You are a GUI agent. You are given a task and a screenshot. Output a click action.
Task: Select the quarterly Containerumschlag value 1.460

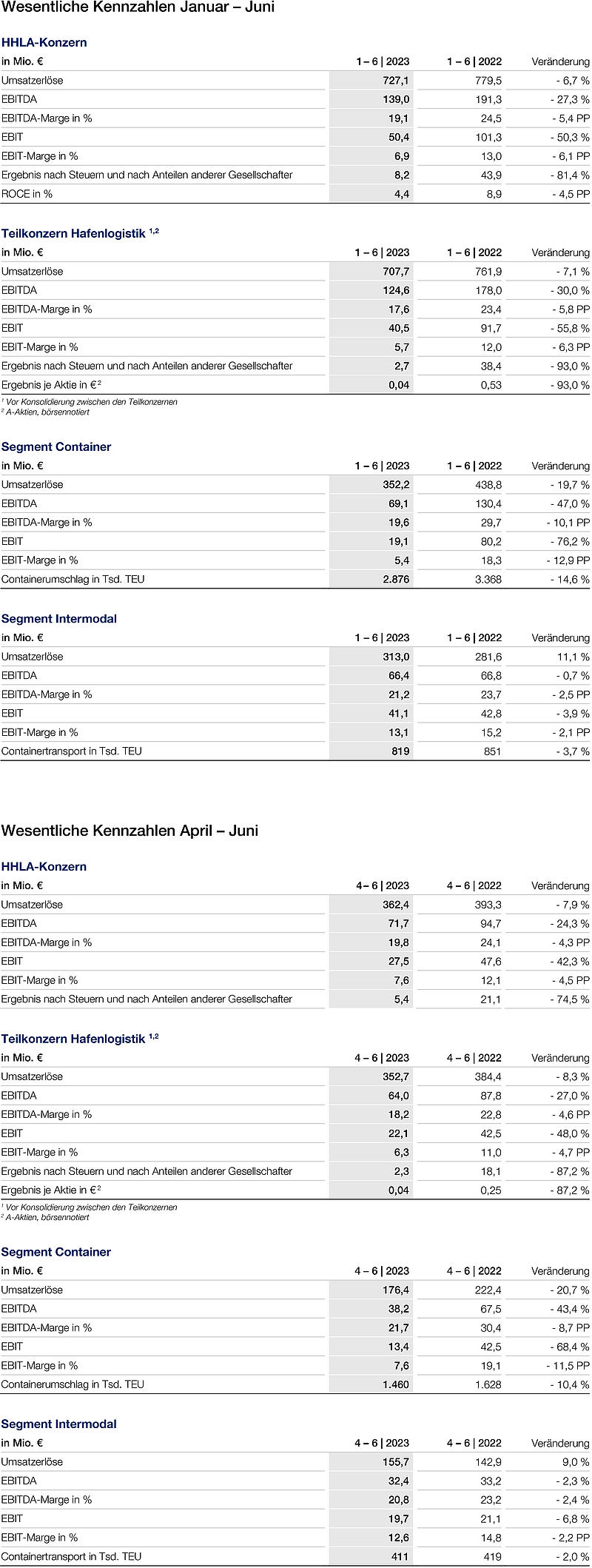396,1384
